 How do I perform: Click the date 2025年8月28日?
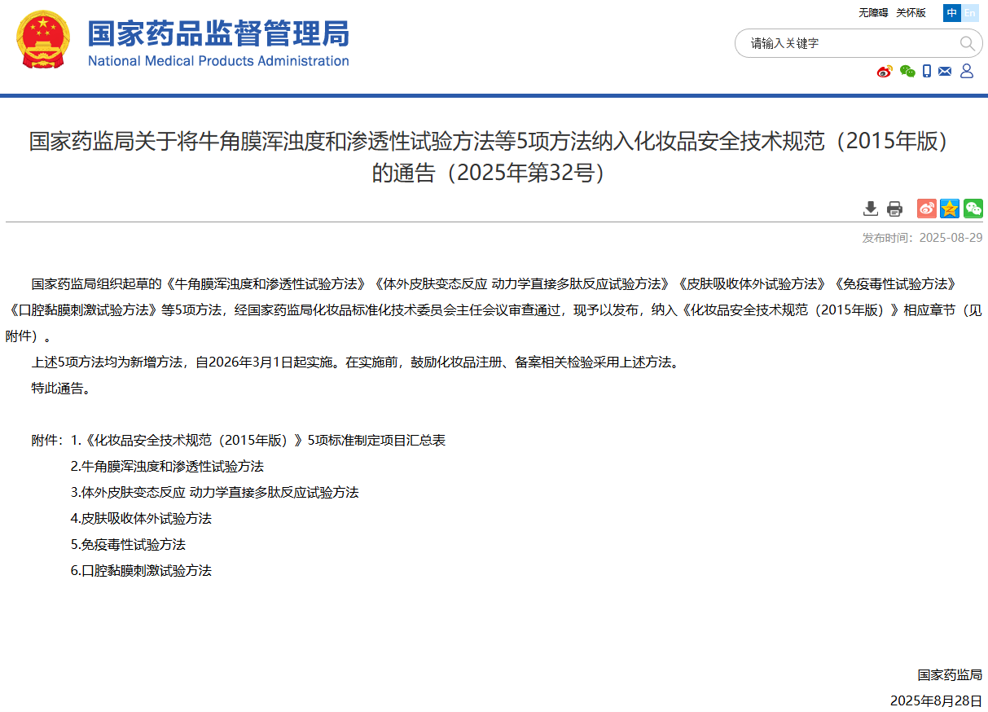pos(936,701)
